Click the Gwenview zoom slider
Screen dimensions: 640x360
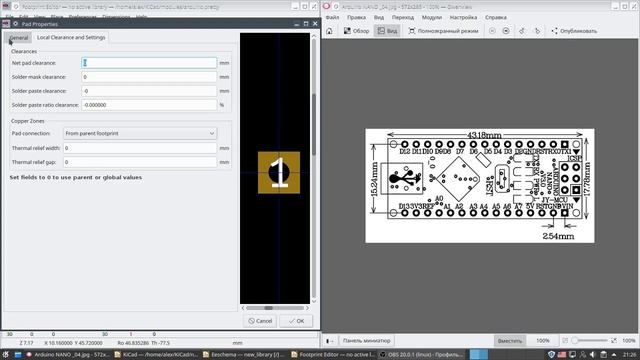pos(589,340)
